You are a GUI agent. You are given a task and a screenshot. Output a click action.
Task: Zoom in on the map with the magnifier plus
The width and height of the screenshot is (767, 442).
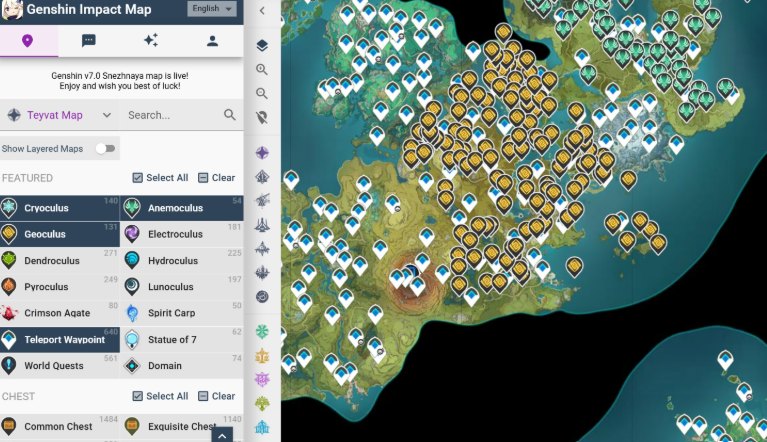[x=262, y=69]
